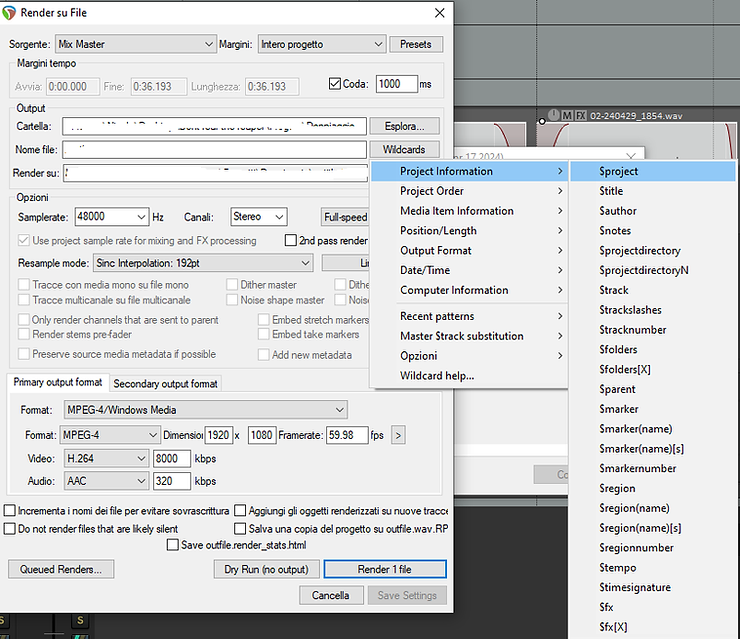
Task: Insert the $regionnumber wildcard
Action: pos(653,548)
